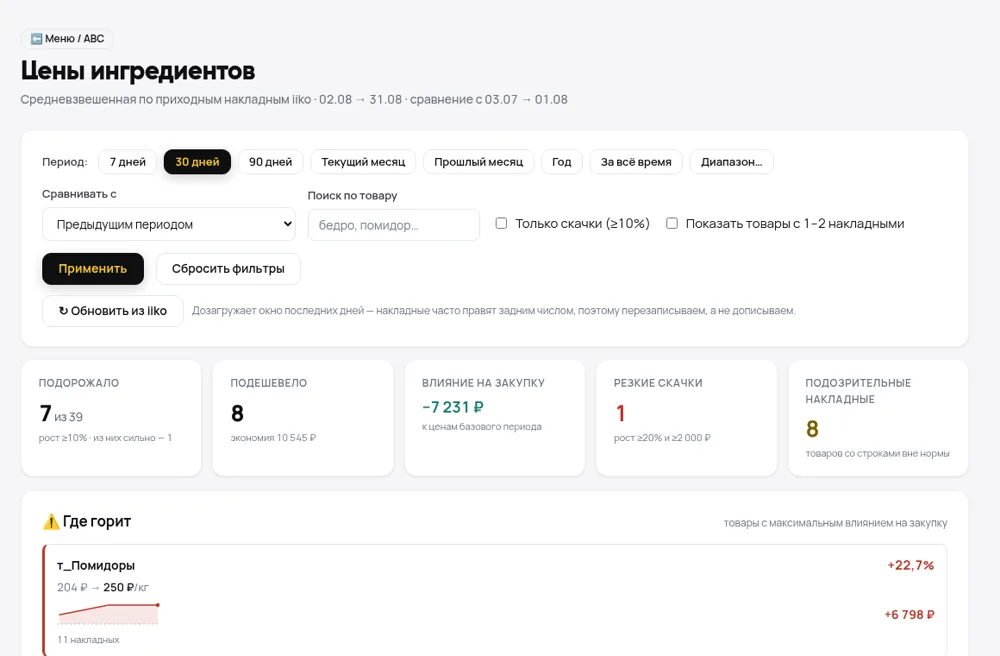Enable Только скачки (≥10%) checkbox
This screenshot has height=656, width=1000.
(x=501, y=223)
